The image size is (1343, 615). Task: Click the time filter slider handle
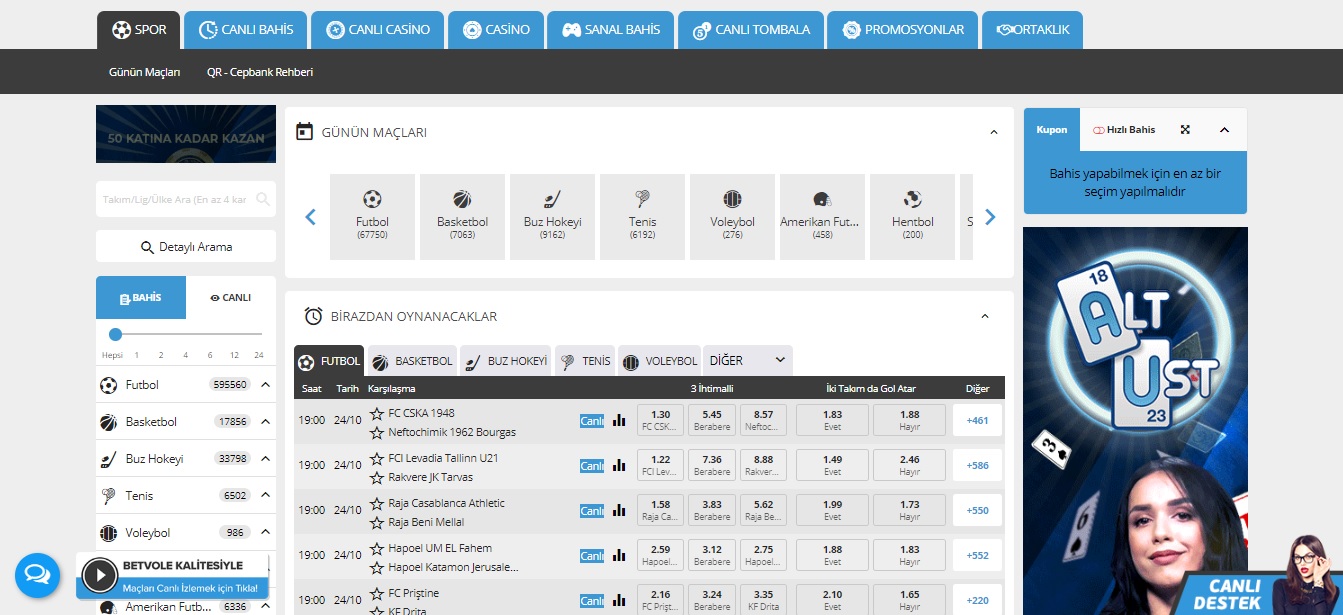tap(115, 334)
